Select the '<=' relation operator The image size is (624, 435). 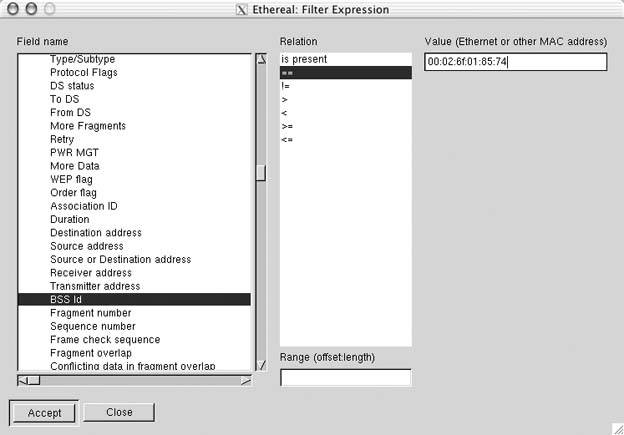288,140
